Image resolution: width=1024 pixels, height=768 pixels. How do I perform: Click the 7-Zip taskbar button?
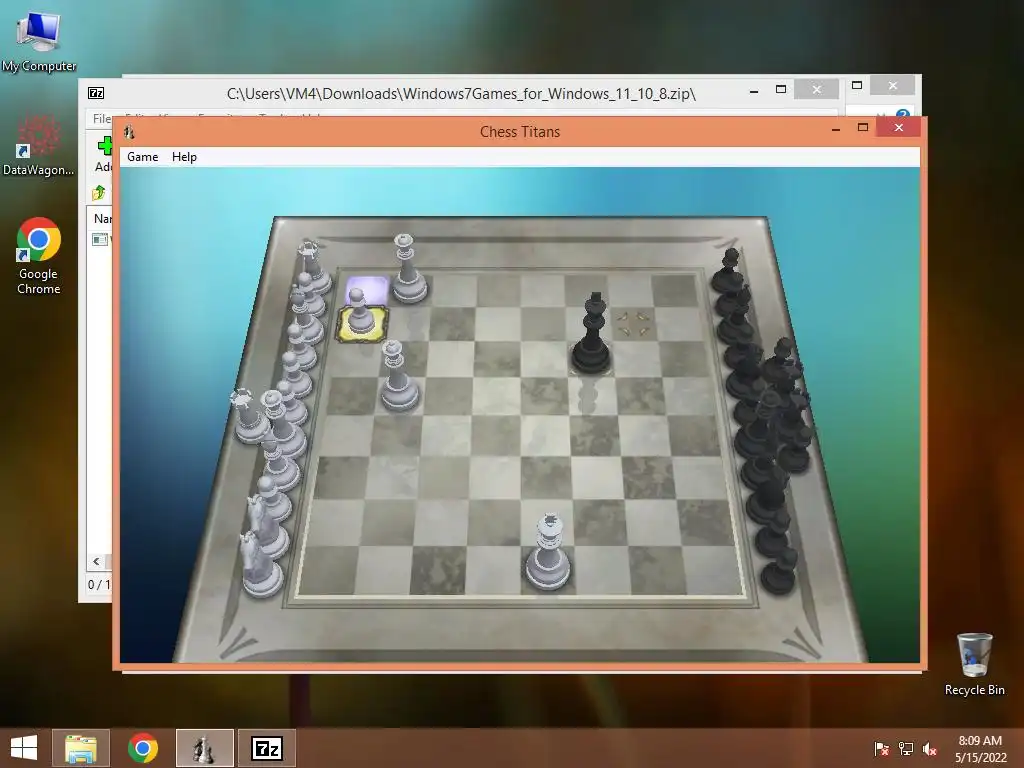[267, 748]
